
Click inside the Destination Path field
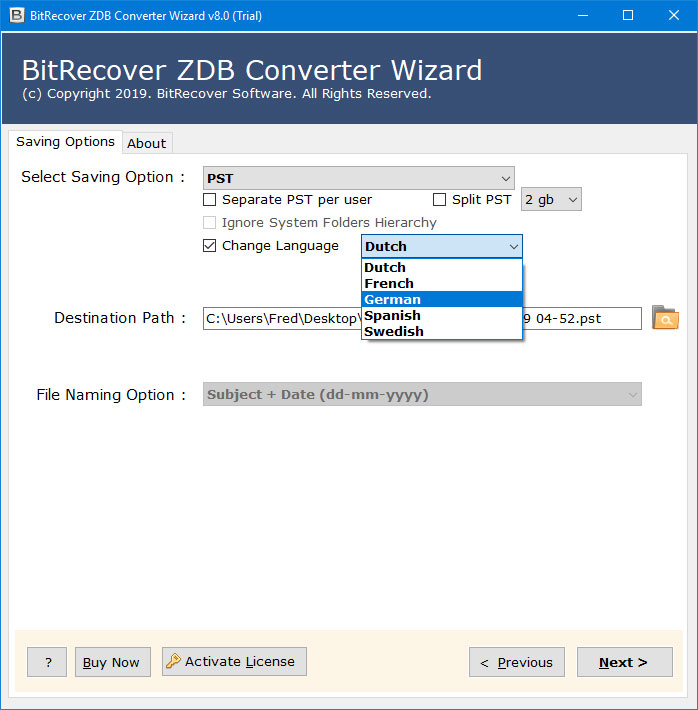(422, 318)
